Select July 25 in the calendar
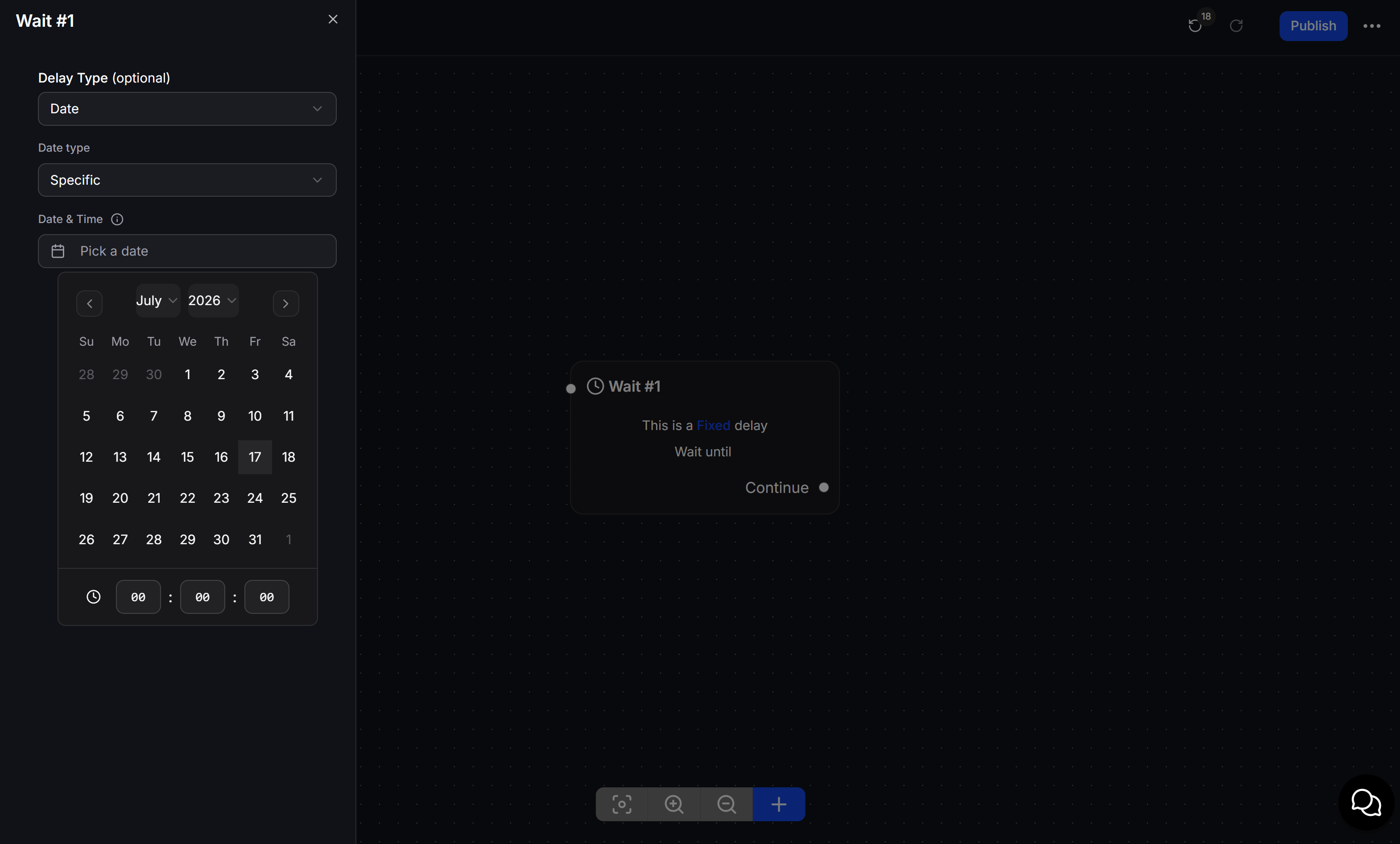The height and width of the screenshot is (844, 1400). coord(289,498)
